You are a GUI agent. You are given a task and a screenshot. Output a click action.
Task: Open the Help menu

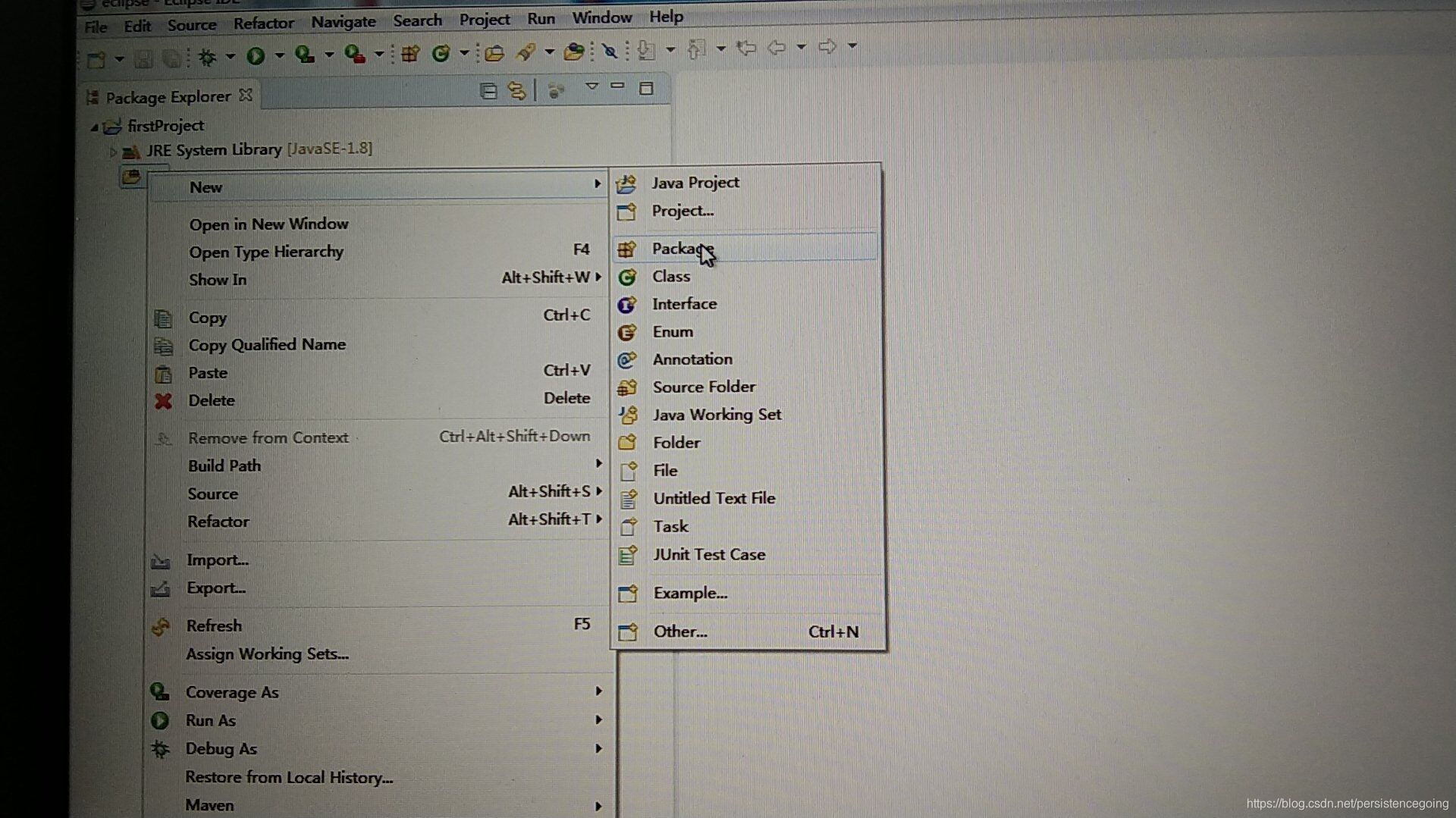pos(667,17)
